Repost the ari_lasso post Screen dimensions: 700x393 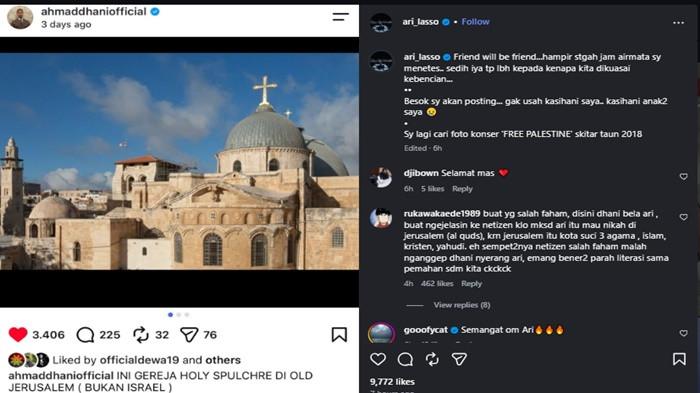pyautogui.click(x=432, y=359)
